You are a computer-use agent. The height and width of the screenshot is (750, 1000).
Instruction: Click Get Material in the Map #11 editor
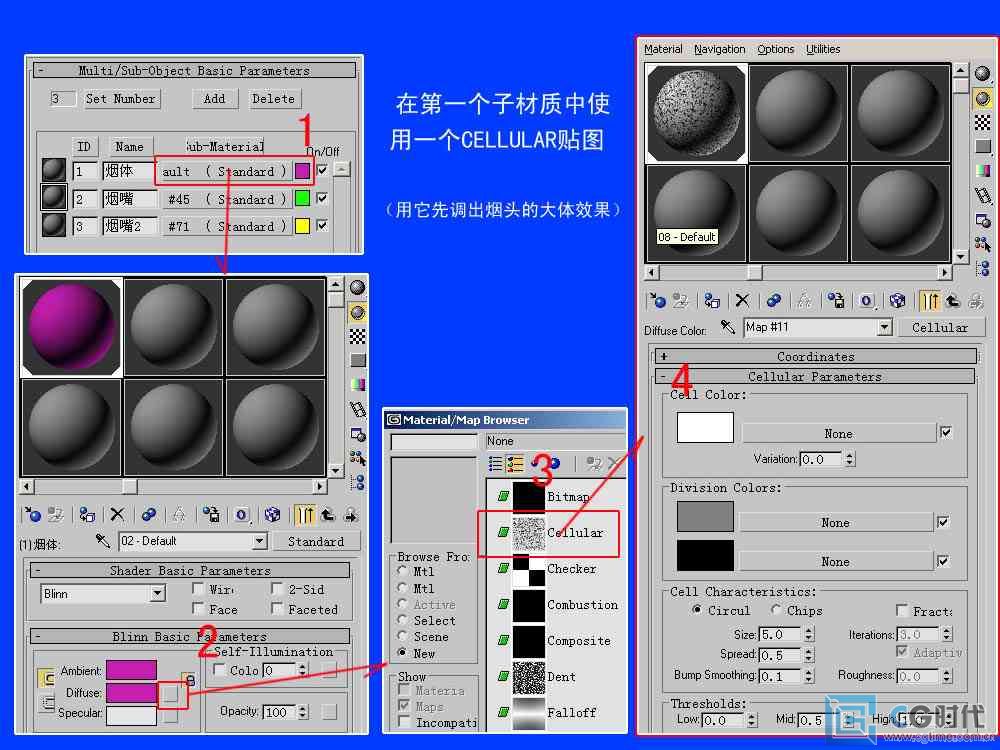pyautogui.click(x=656, y=300)
